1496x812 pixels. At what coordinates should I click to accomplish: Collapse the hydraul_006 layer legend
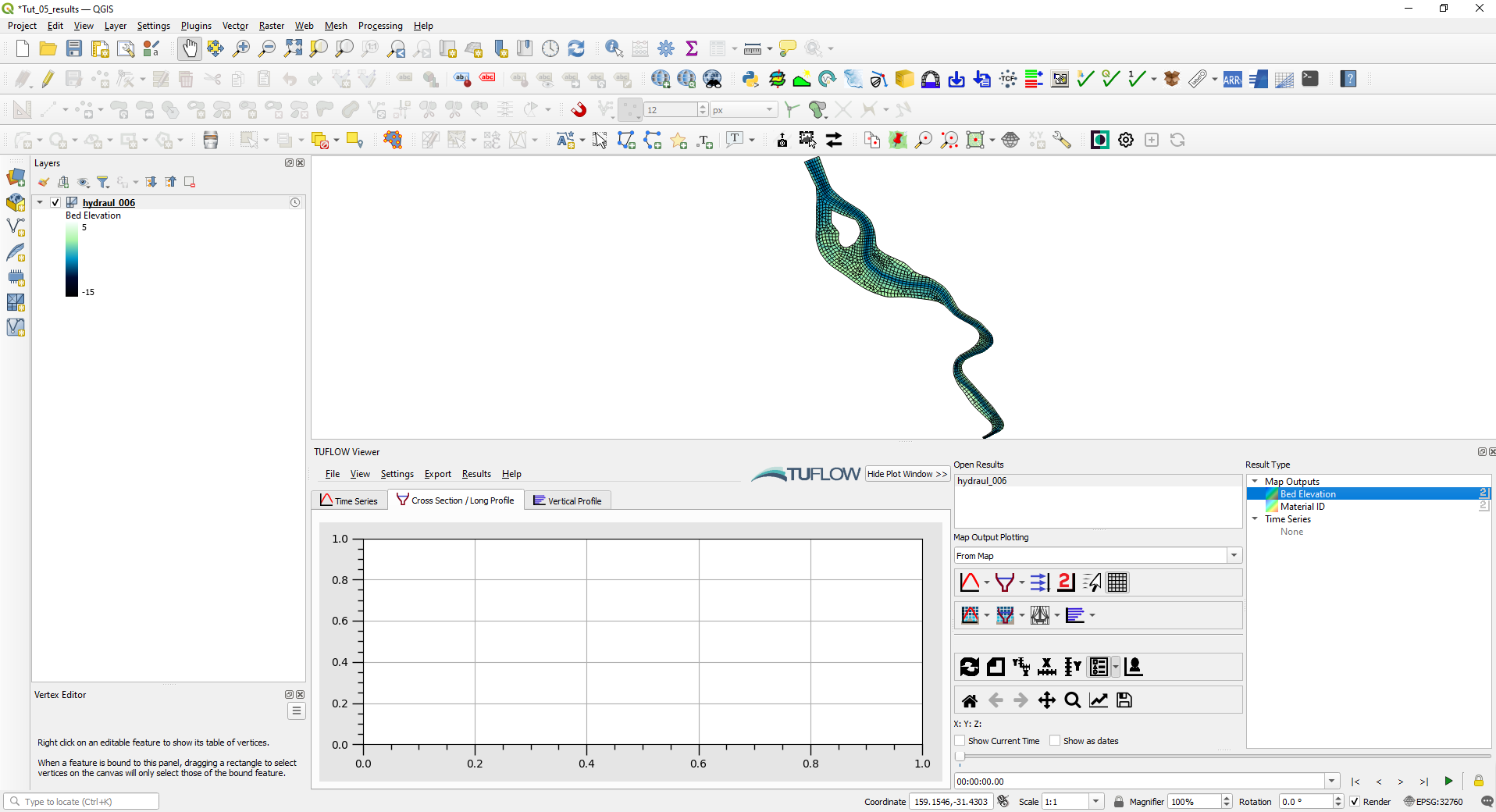[x=39, y=202]
